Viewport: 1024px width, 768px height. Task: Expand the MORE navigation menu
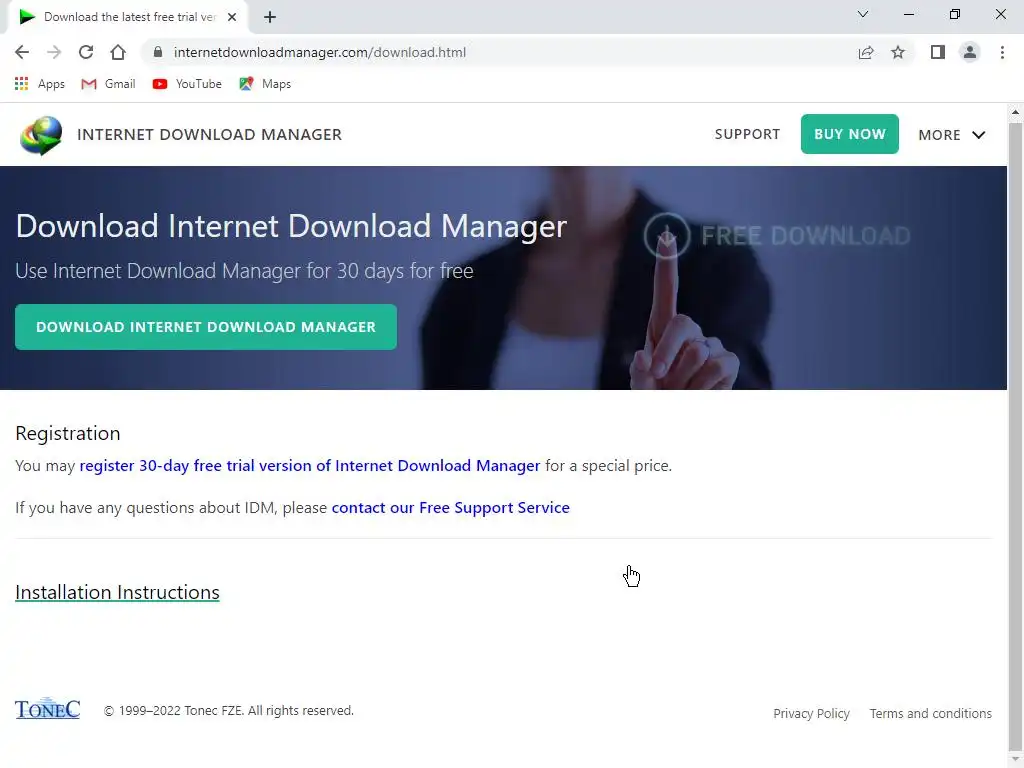[x=952, y=135]
